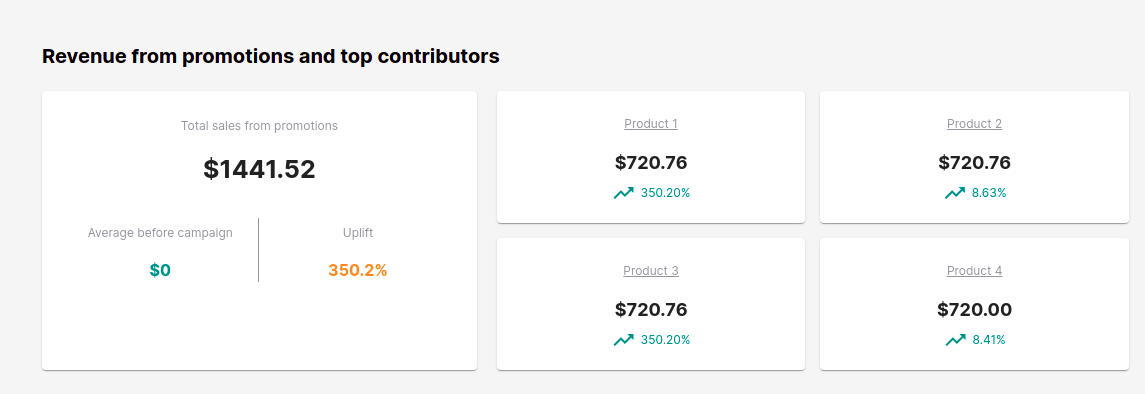Click the 8.63% growth percentage
1145x394 pixels.
pyautogui.click(x=989, y=193)
